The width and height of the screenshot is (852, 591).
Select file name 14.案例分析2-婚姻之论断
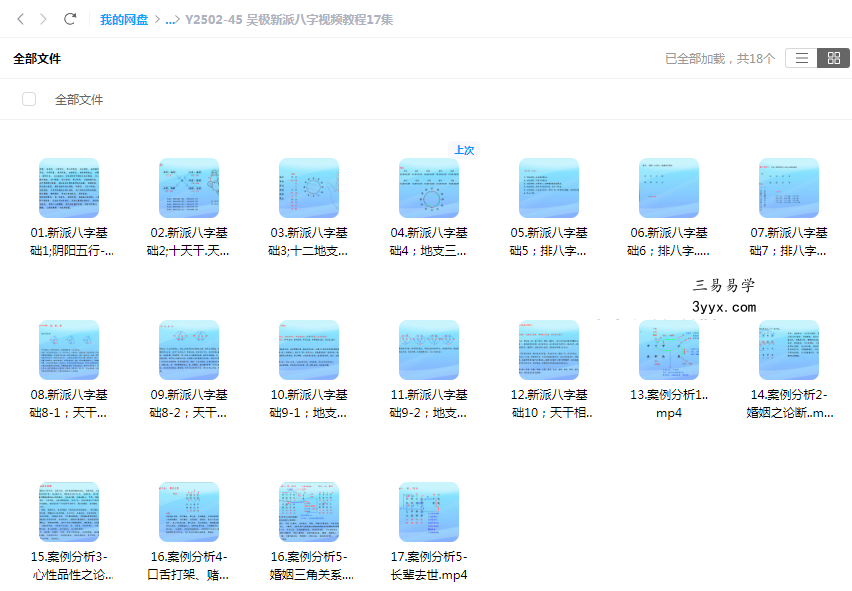(x=790, y=404)
